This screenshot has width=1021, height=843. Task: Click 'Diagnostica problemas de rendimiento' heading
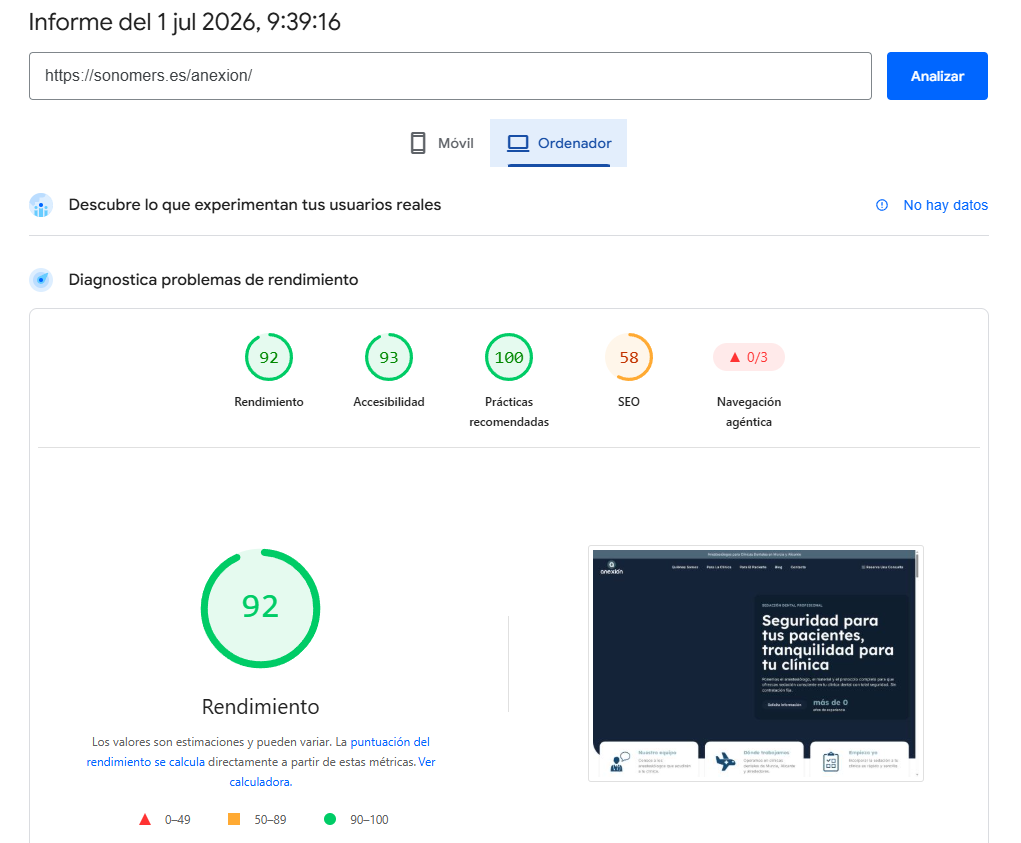point(214,280)
